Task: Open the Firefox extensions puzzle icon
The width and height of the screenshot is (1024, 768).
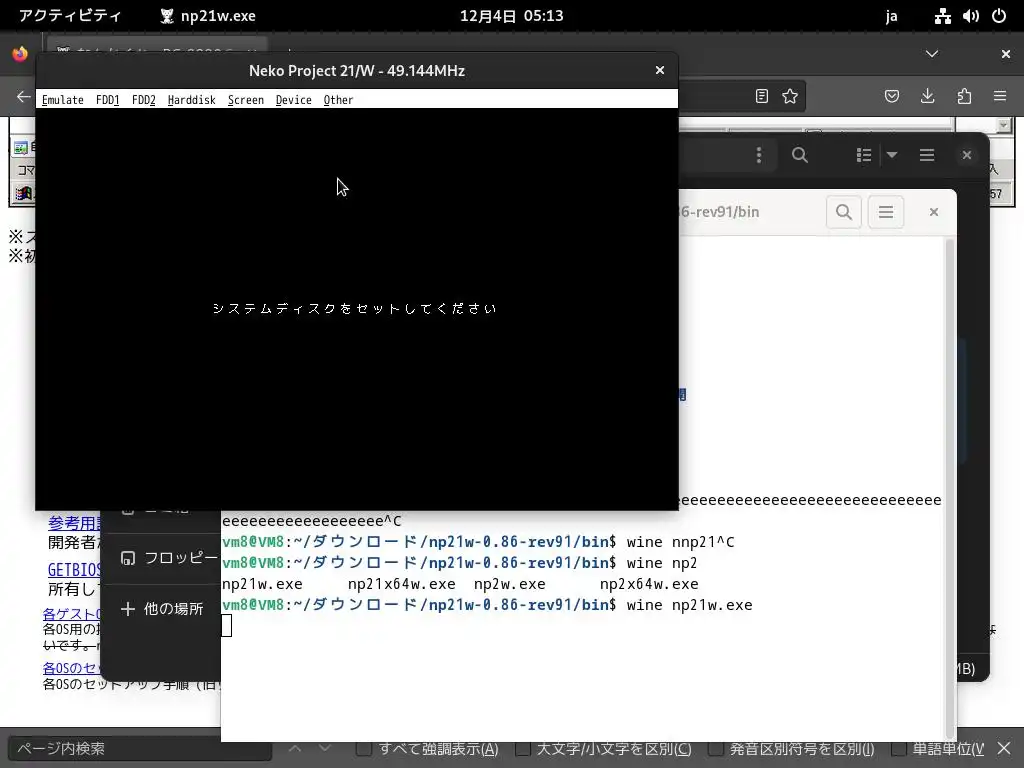Action: coord(964,96)
